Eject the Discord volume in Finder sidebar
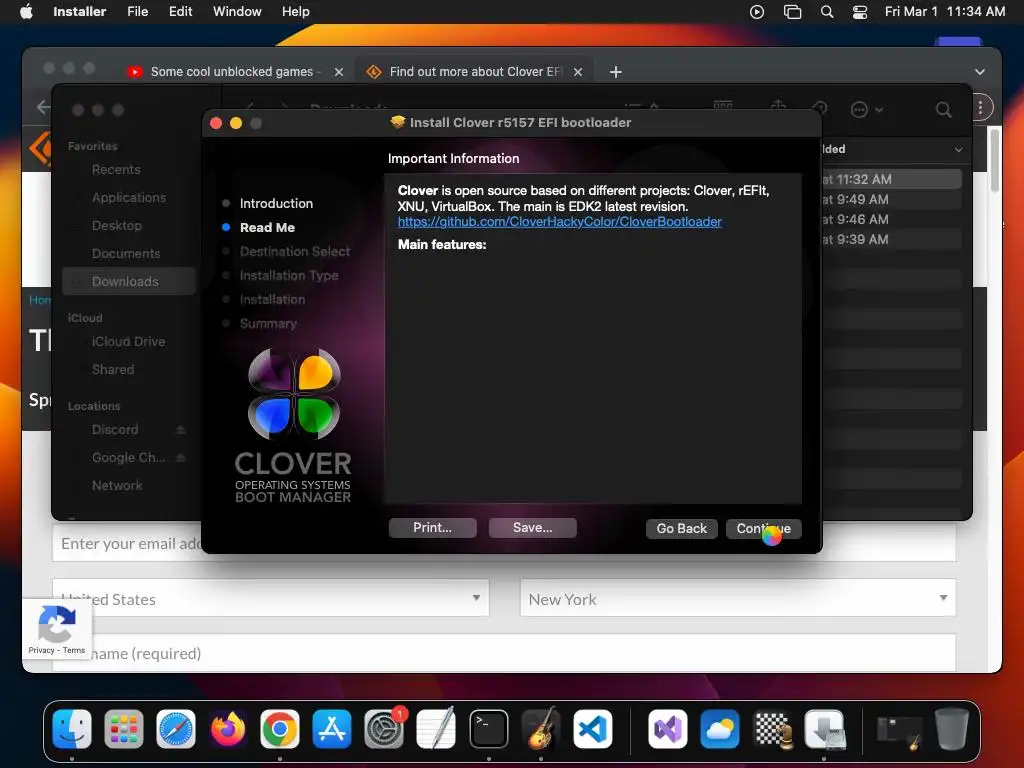This screenshot has height=768, width=1024. [181, 430]
